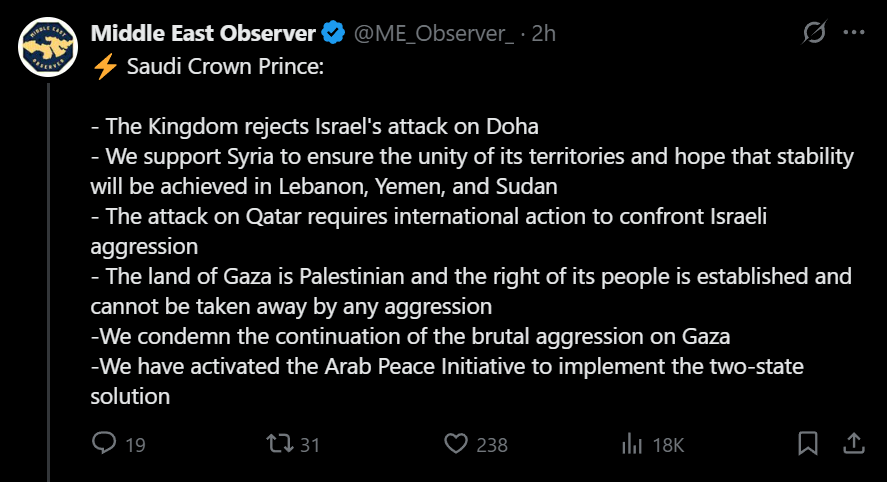Click the lightning bolt emoji
The image size is (887, 482).
tap(104, 69)
